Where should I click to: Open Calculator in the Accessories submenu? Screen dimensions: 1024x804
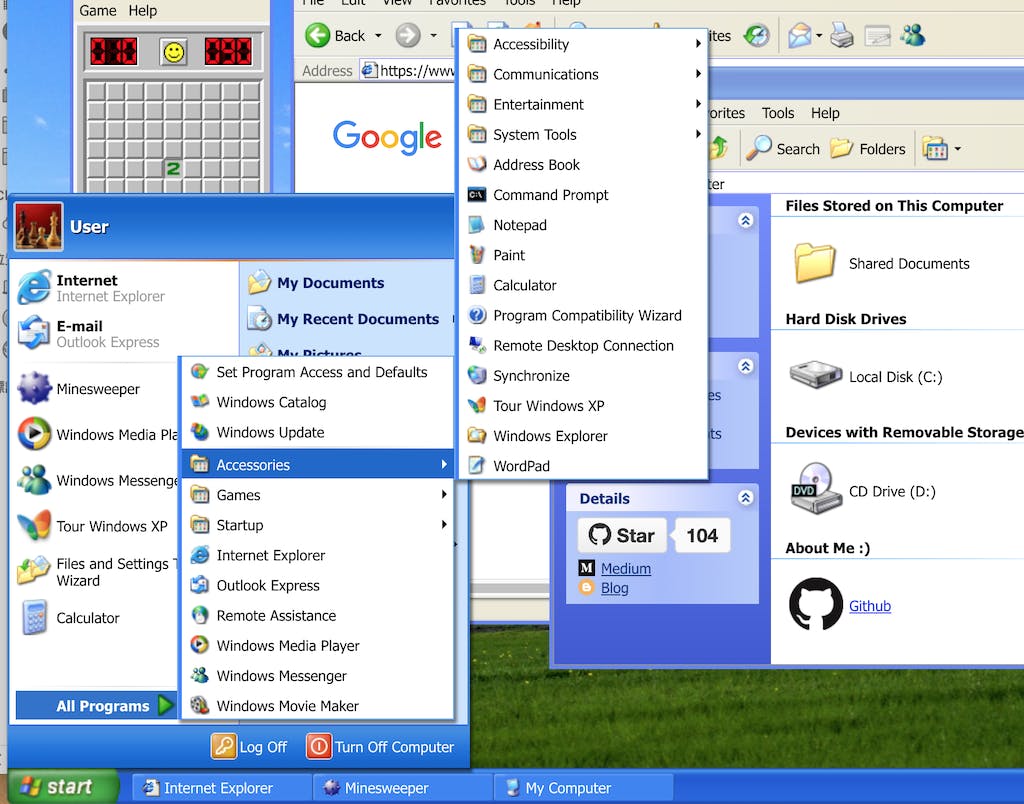tap(524, 285)
